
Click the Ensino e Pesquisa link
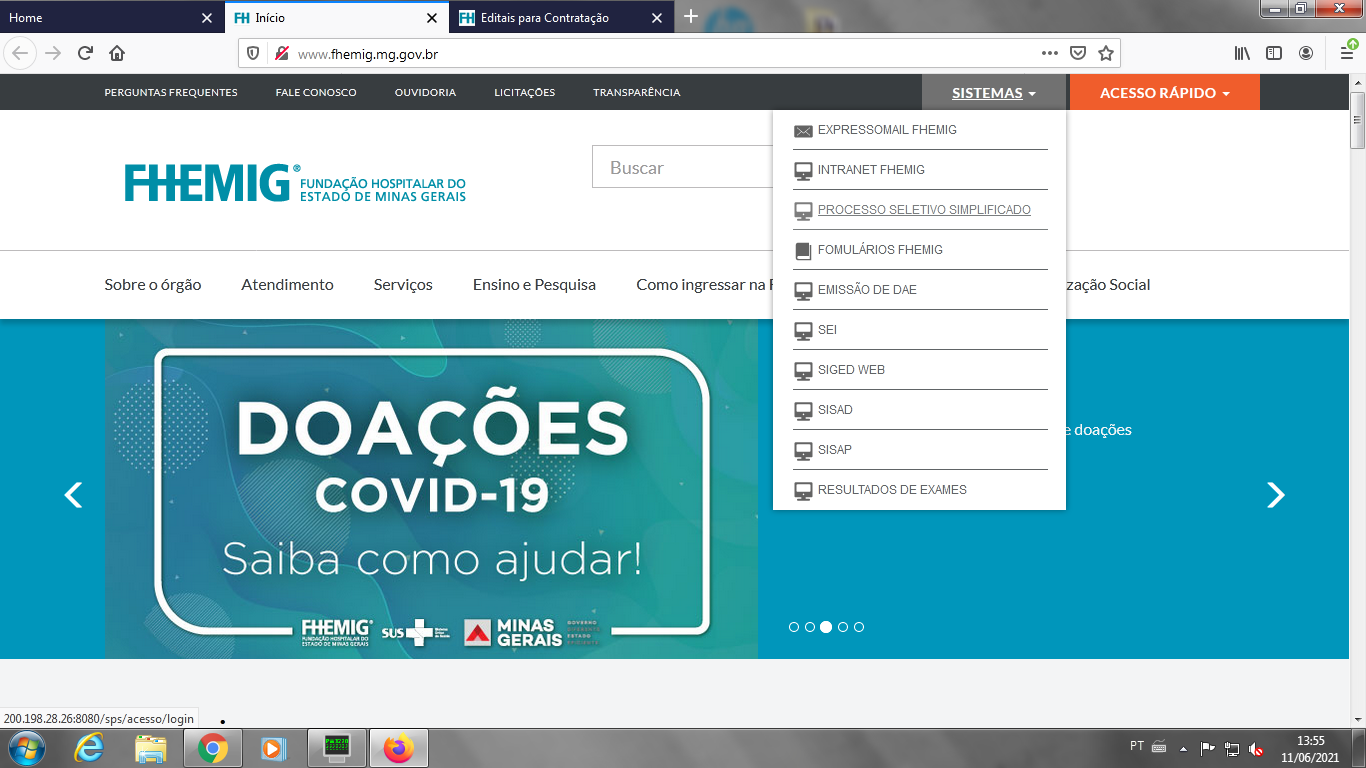(534, 285)
